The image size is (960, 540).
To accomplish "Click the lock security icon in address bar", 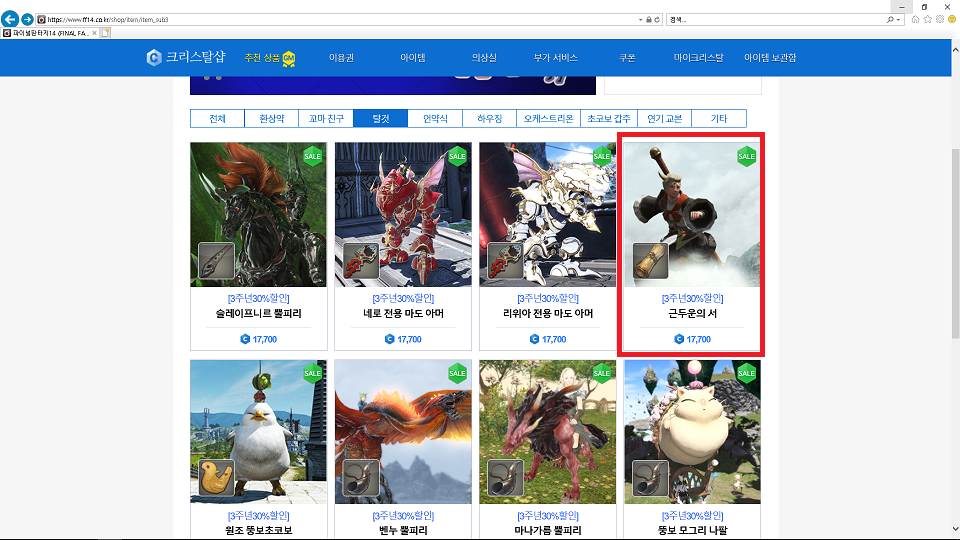I will pyautogui.click(x=649, y=20).
